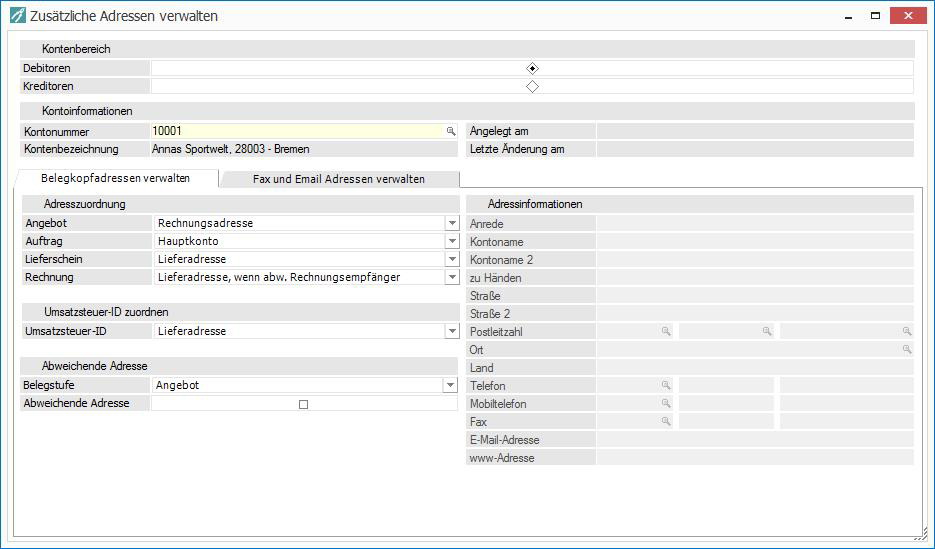935x549 pixels.
Task: Click 'Lieferadresse, wenn abw. Rechnungsempfänger' value
Action: pyautogui.click(x=279, y=277)
